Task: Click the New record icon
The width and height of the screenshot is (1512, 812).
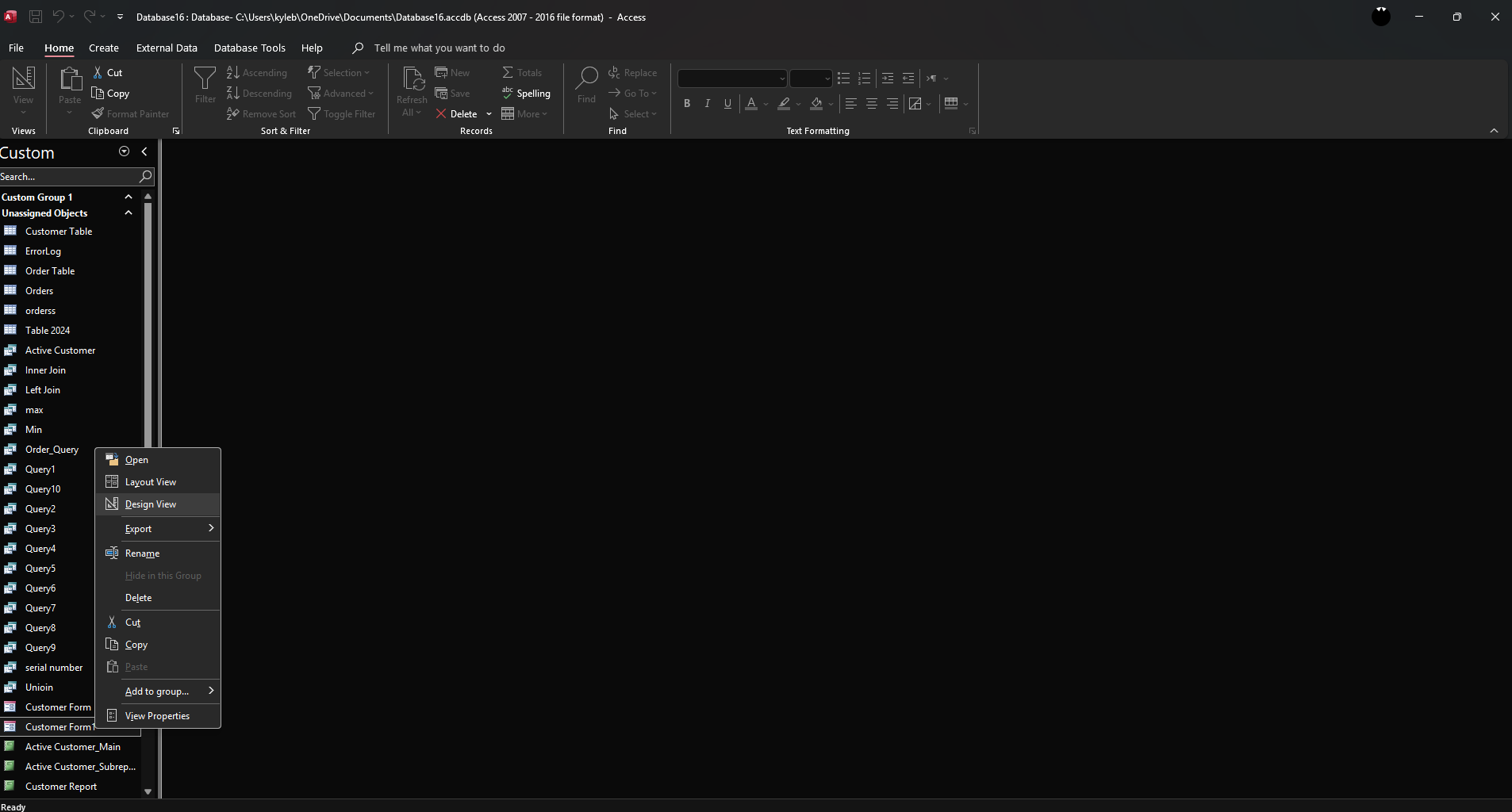Action: point(441,72)
